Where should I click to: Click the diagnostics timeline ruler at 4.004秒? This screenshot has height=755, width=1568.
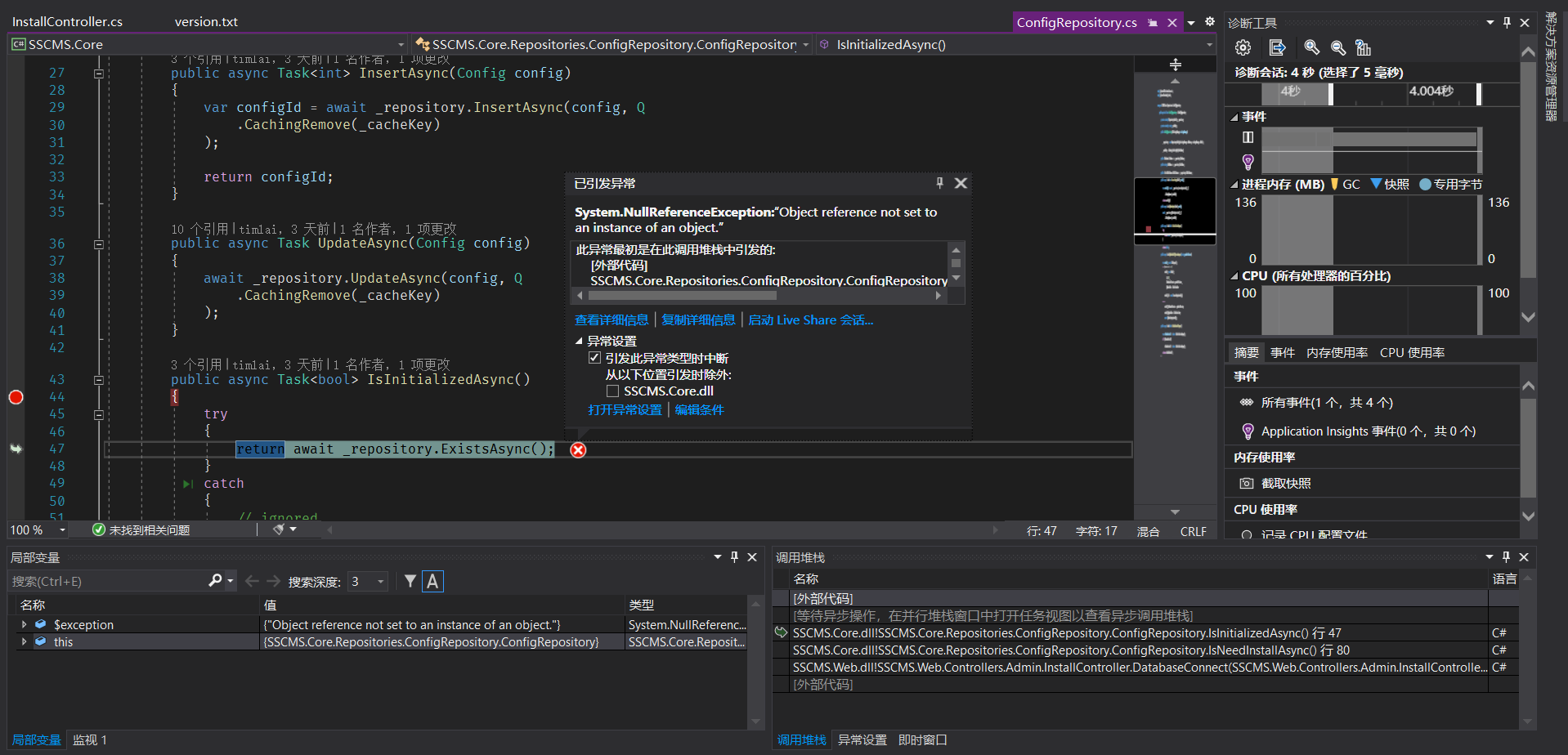tap(1431, 92)
